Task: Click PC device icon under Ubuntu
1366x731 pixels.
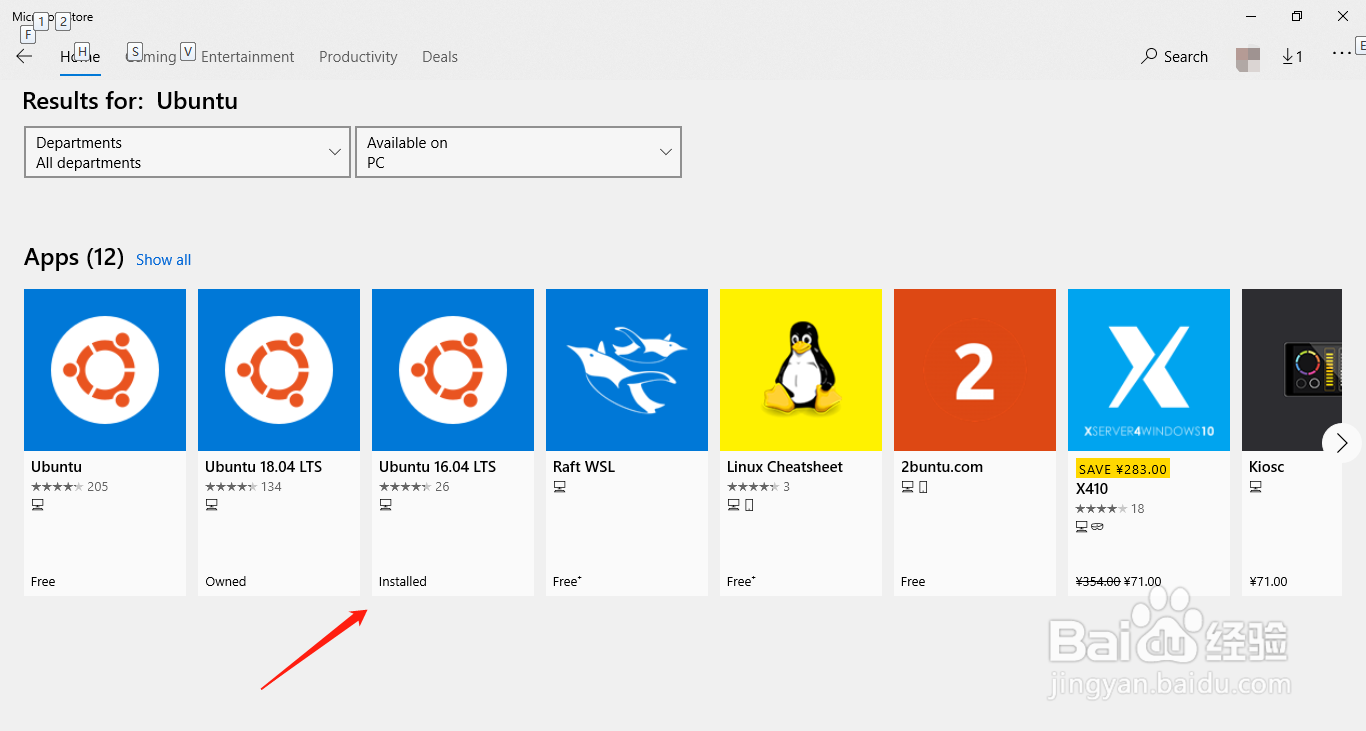Action: (x=37, y=505)
